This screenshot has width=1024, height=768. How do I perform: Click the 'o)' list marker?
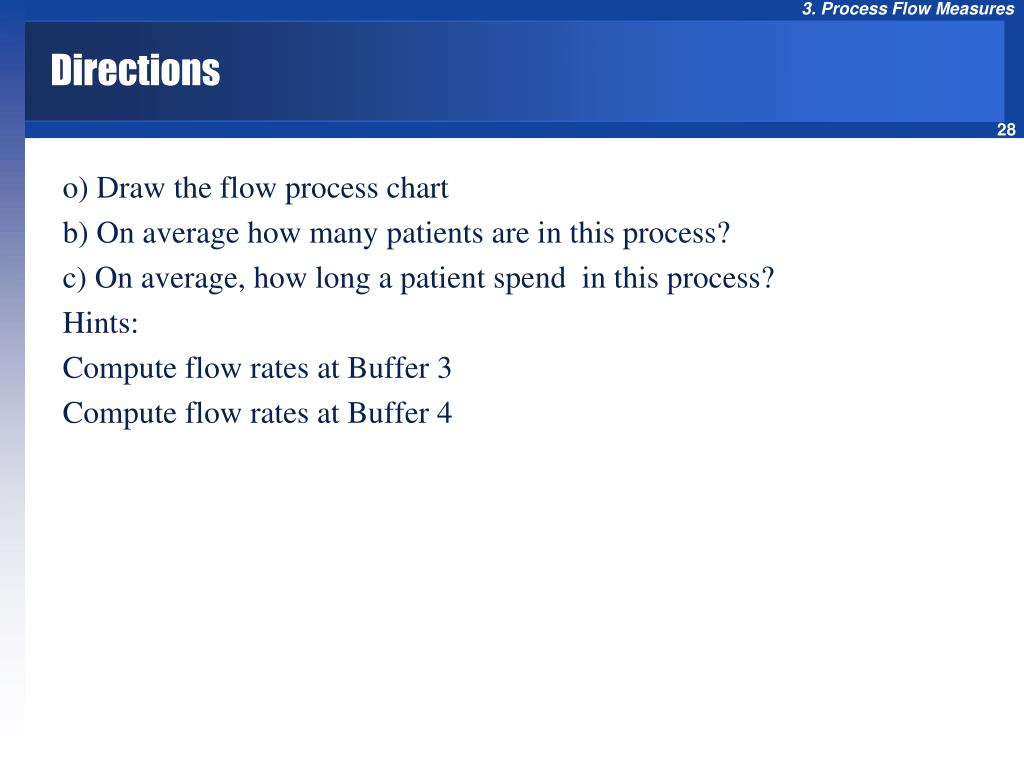point(75,189)
